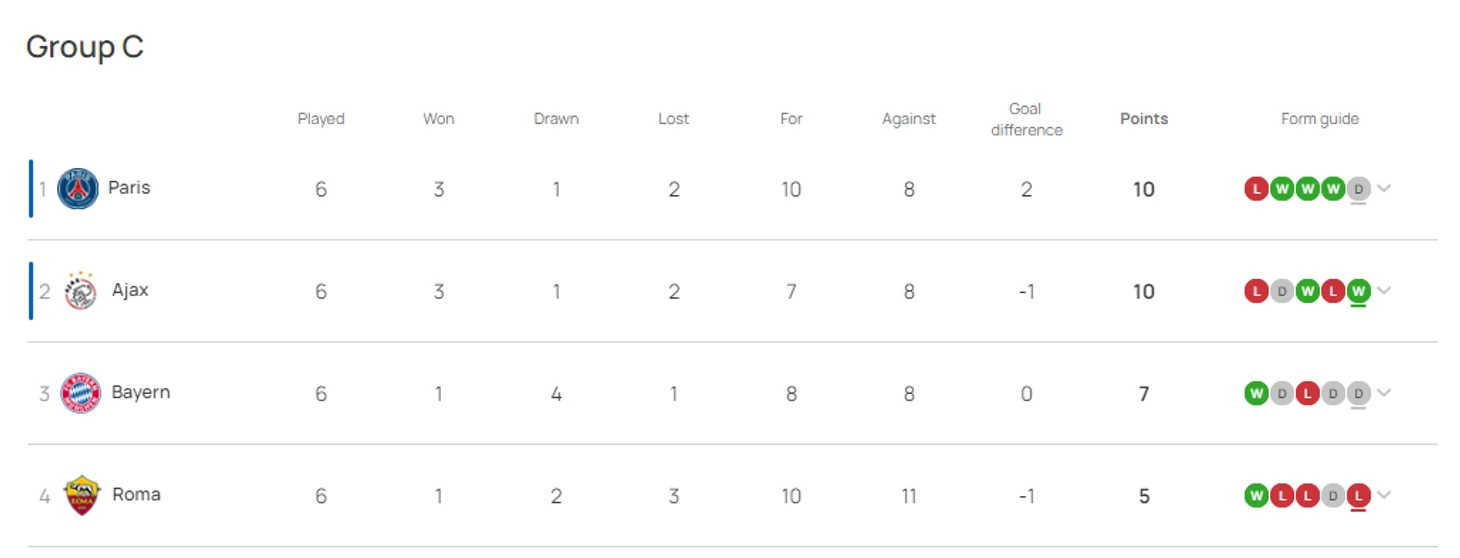Click the Paris Saint-Germain club crest

tap(77, 189)
